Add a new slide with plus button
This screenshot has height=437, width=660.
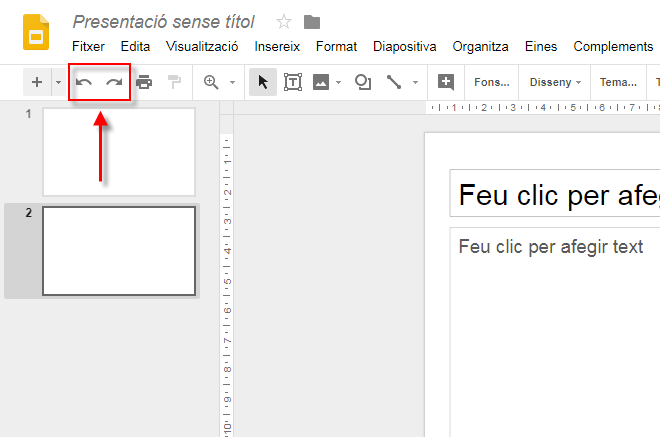click(x=37, y=82)
